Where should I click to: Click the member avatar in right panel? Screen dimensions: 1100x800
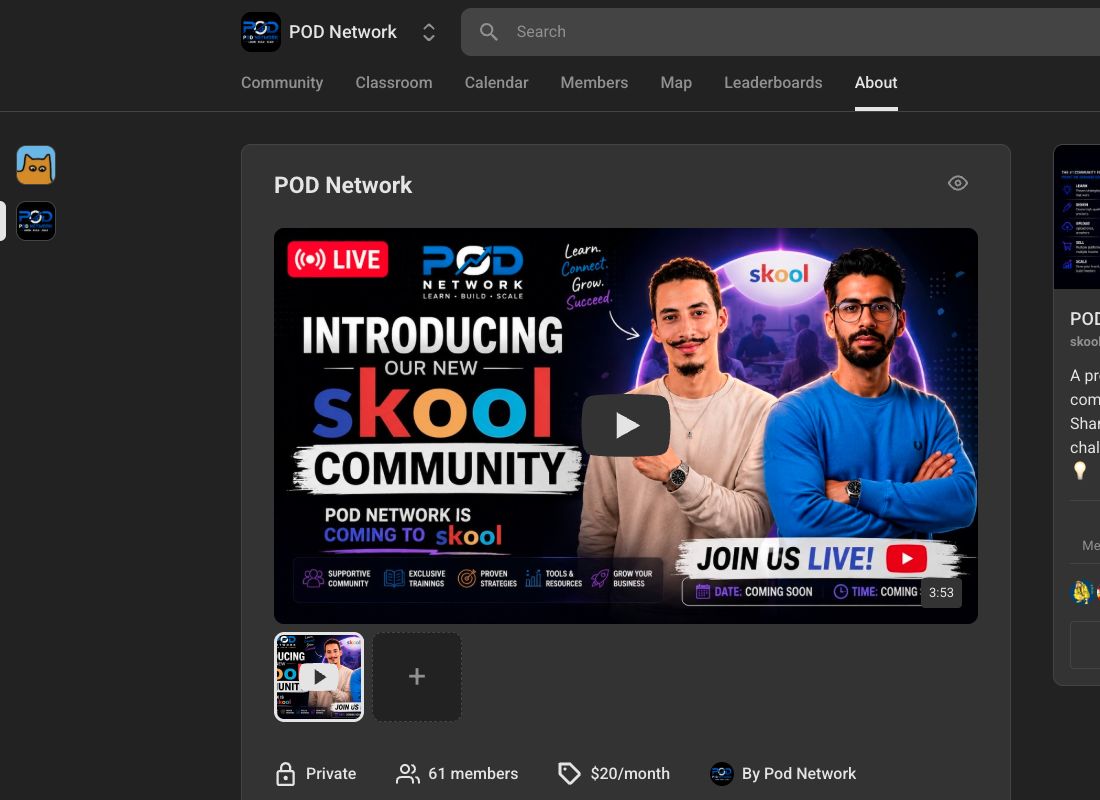[x=1082, y=592]
